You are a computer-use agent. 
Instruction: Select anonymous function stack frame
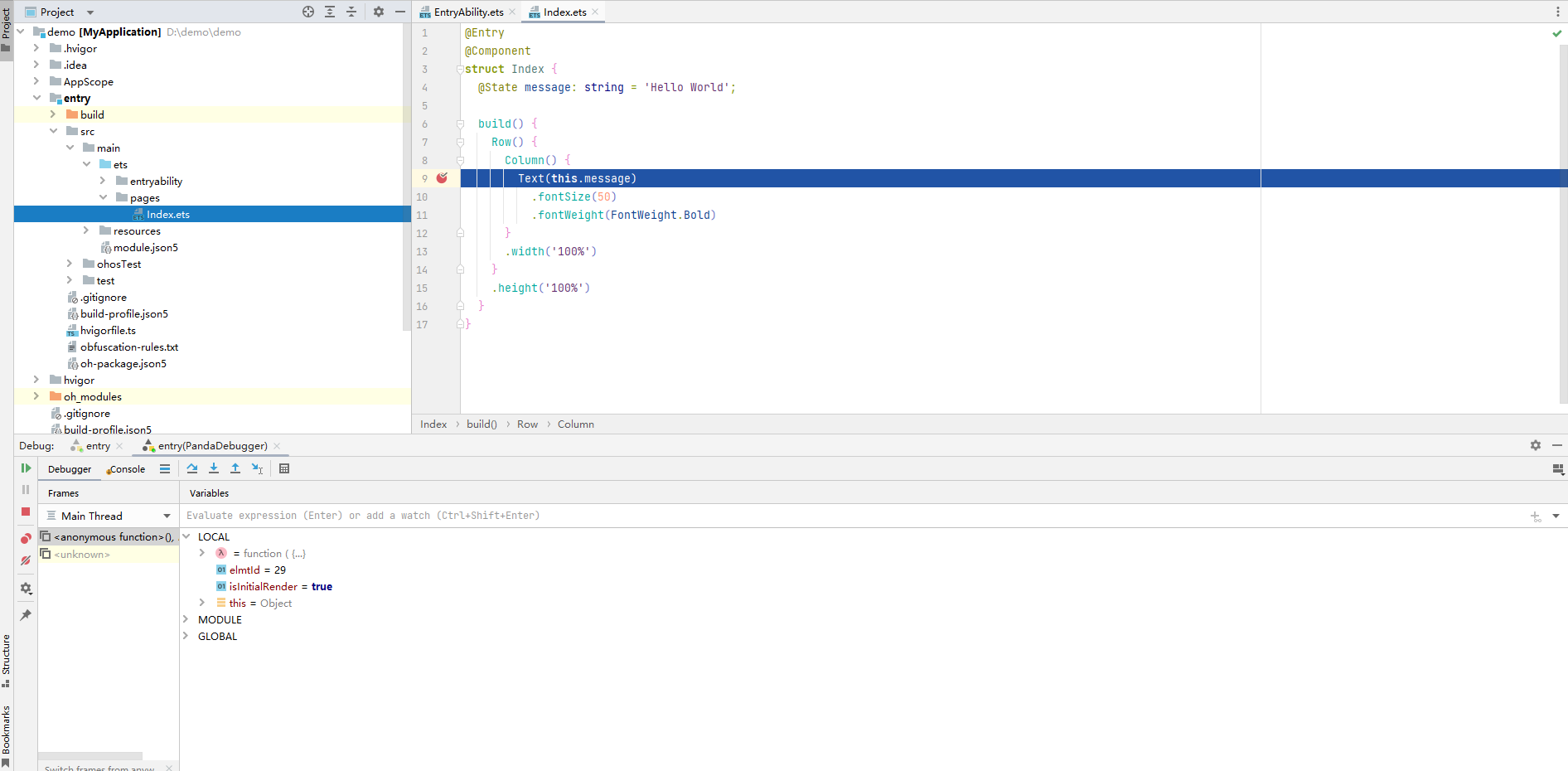tap(109, 537)
